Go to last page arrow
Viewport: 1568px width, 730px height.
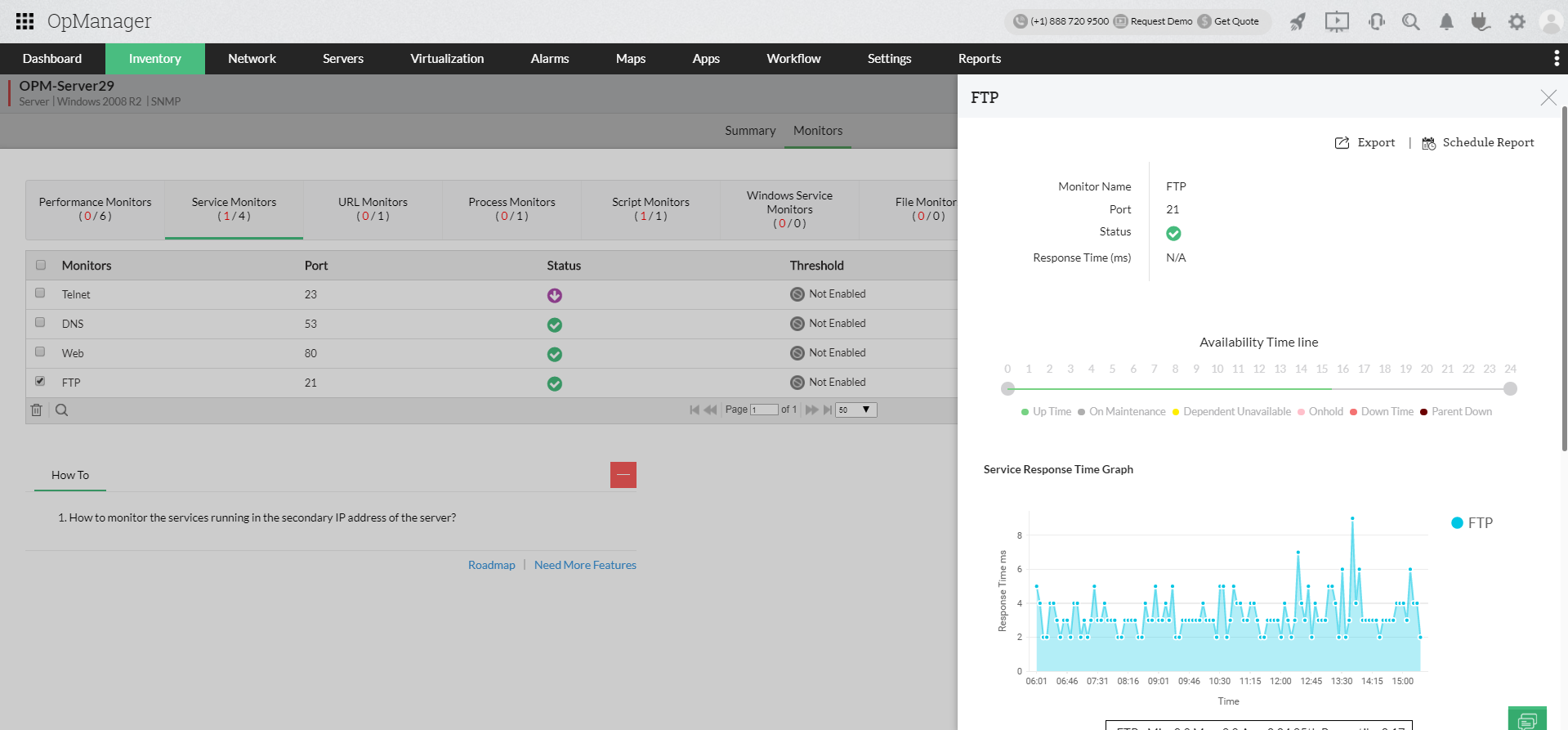coord(828,410)
